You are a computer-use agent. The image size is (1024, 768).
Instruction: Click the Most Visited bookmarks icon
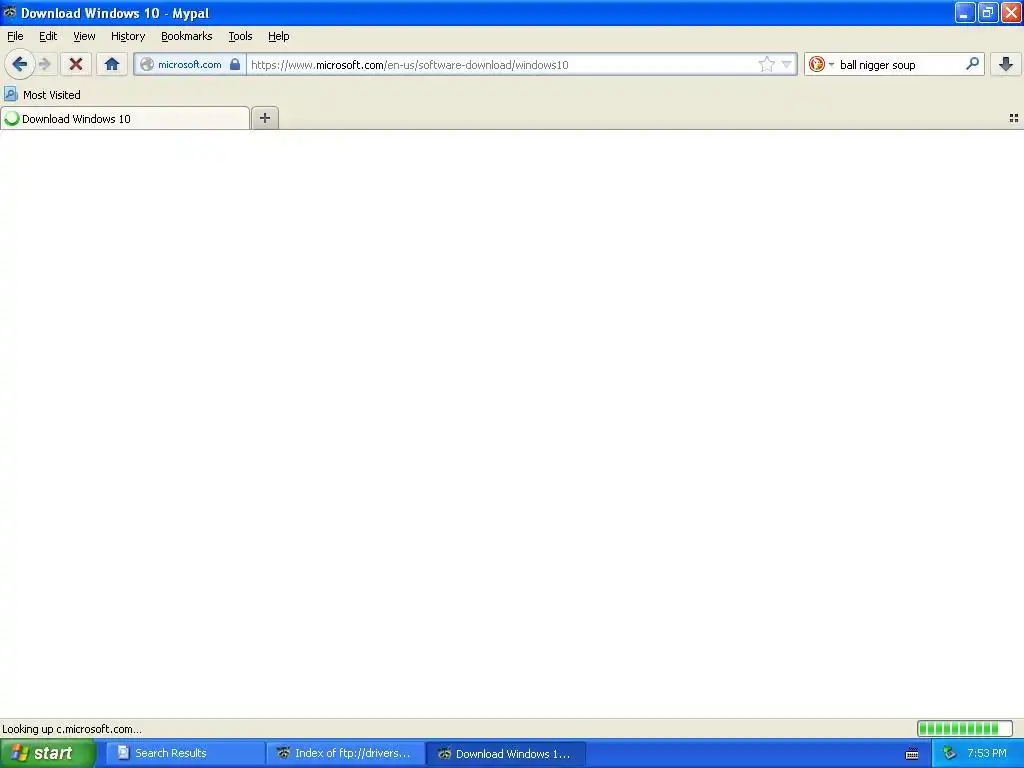pyautogui.click(x=10, y=94)
